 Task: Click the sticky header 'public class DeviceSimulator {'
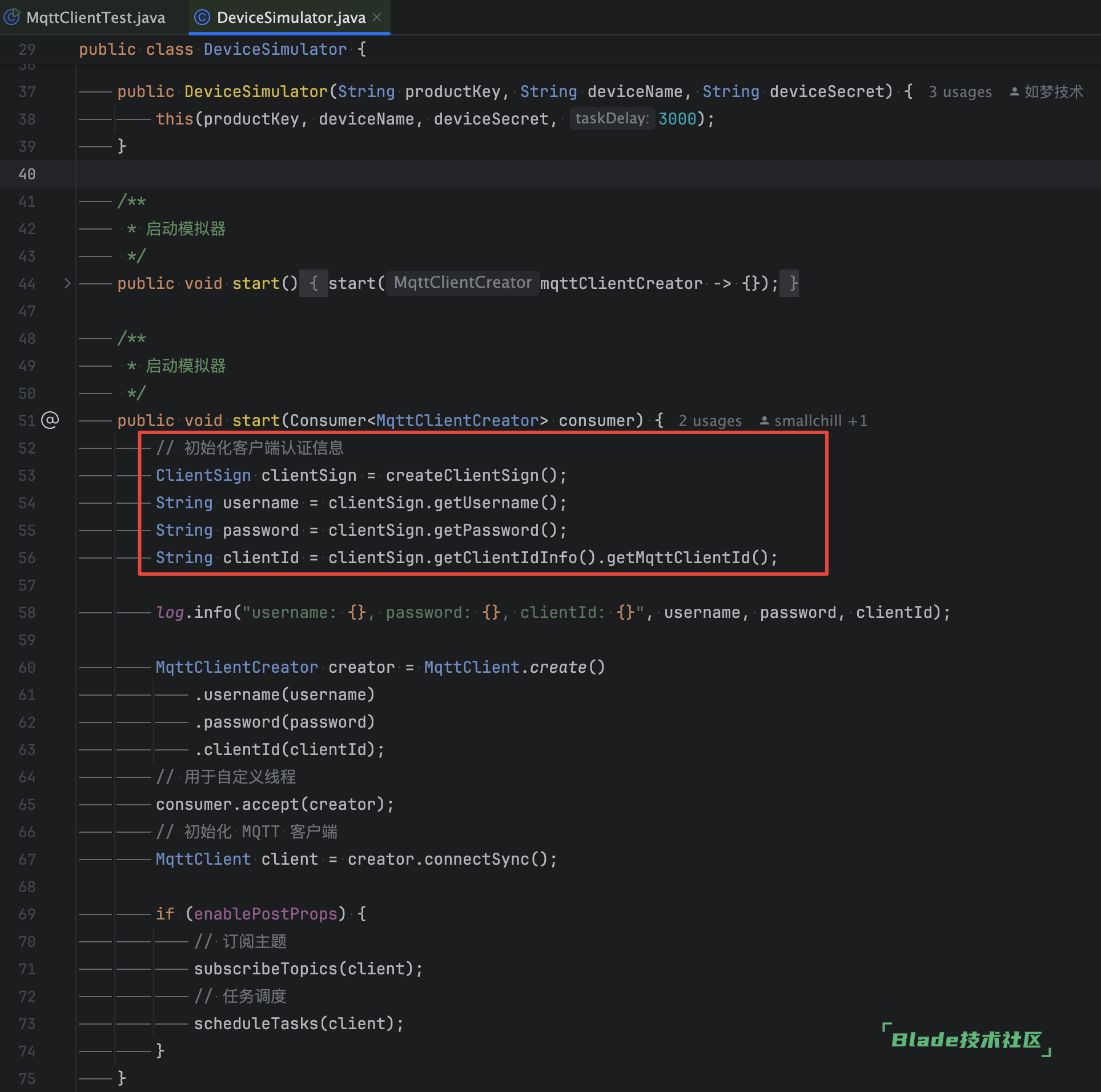tap(222, 49)
